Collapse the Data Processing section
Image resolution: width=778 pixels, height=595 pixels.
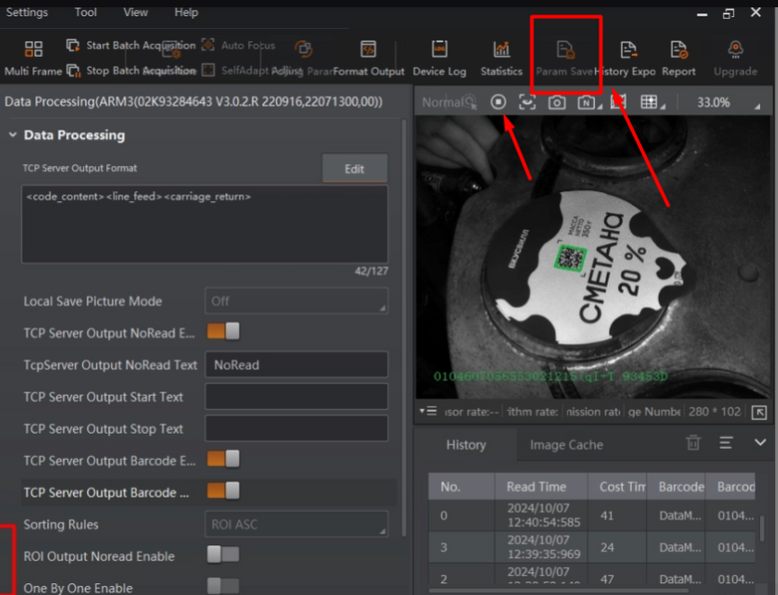pos(13,135)
